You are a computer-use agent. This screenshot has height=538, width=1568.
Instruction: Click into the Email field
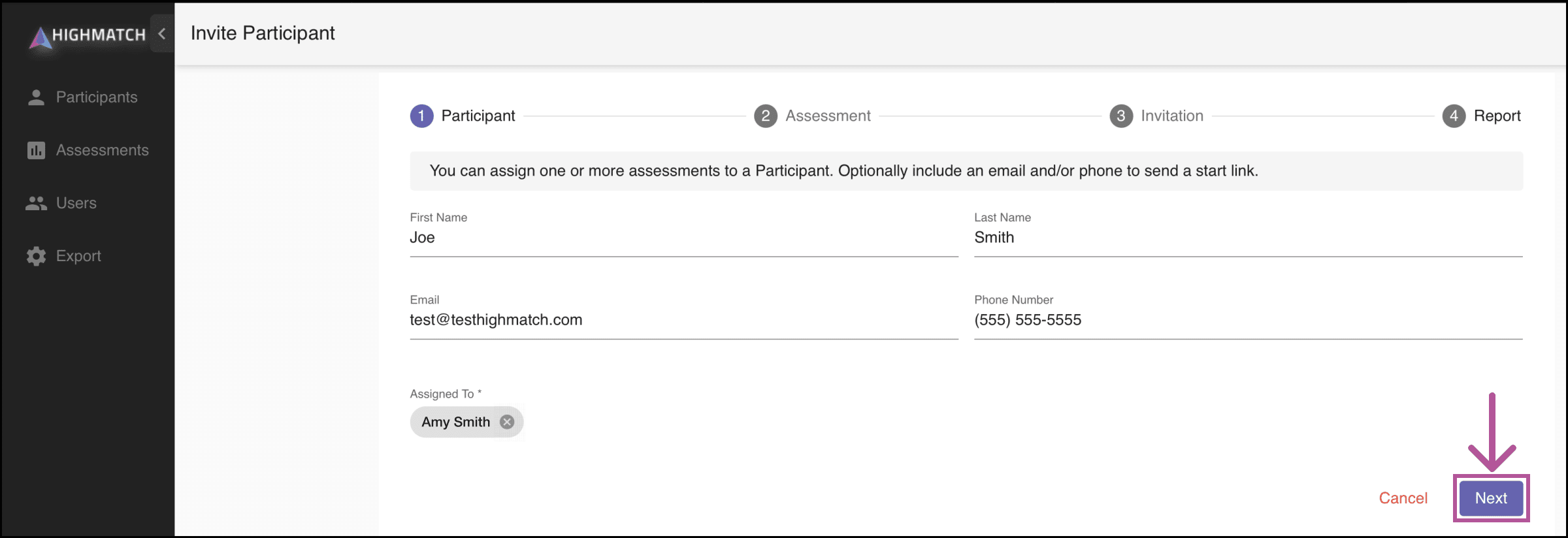pos(684,320)
